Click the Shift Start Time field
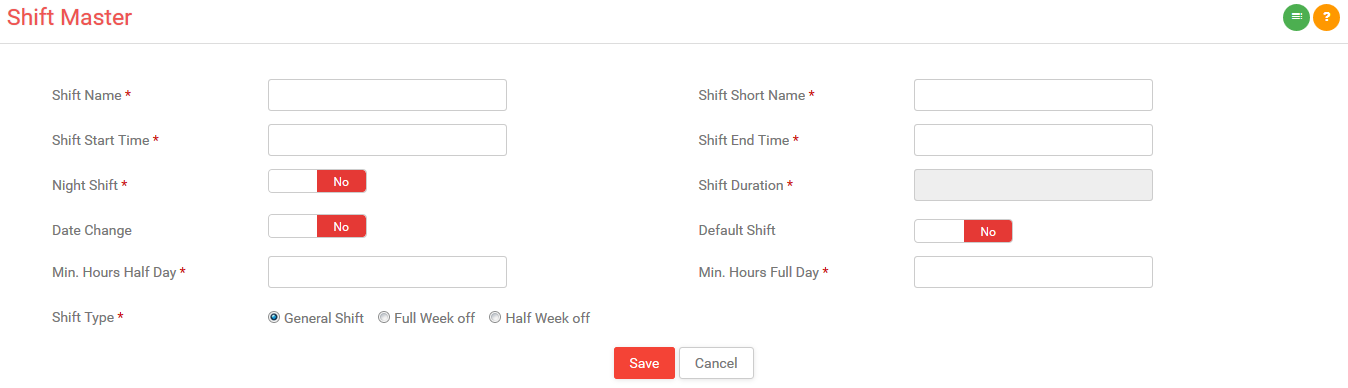The image size is (1348, 388). pyautogui.click(x=387, y=140)
